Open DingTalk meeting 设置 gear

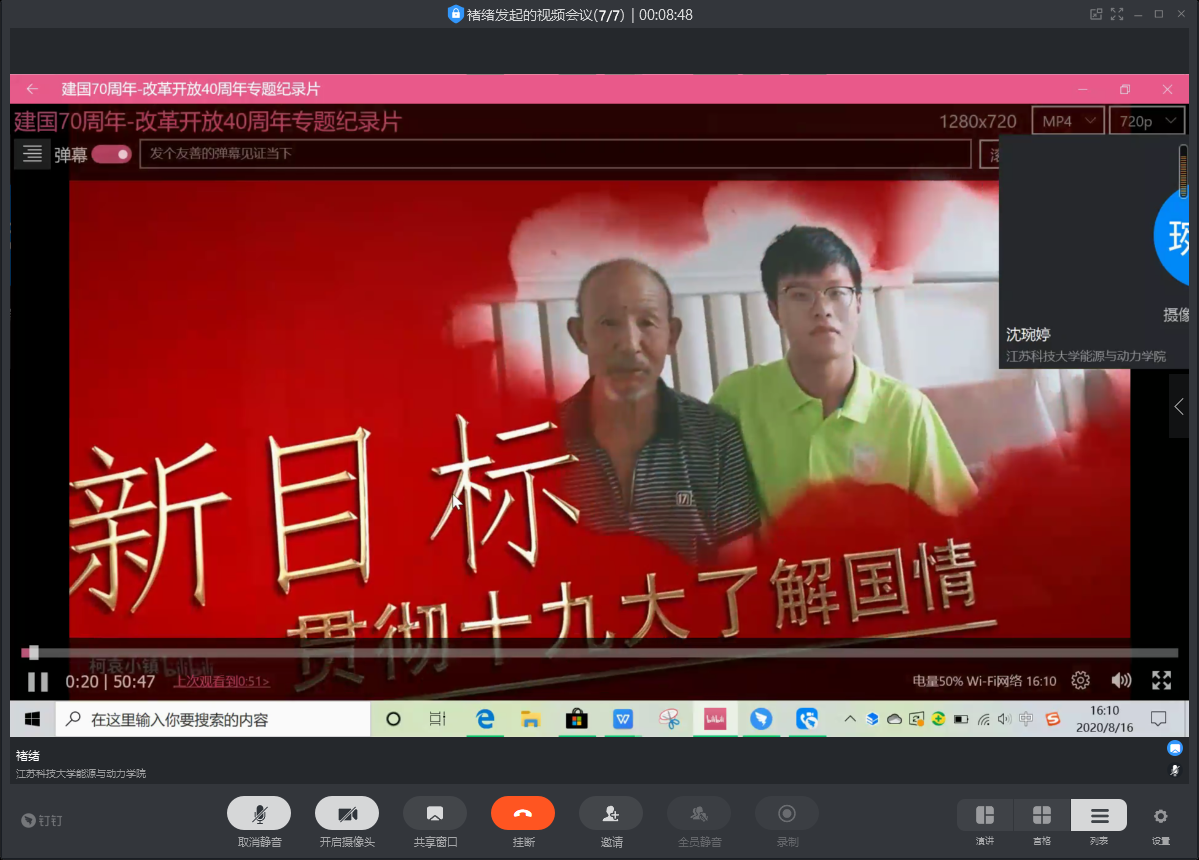click(1160, 816)
